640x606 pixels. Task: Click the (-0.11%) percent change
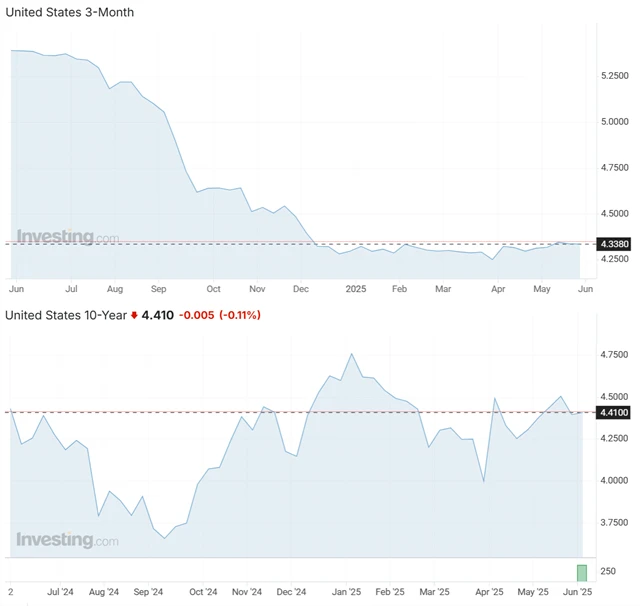click(240, 315)
